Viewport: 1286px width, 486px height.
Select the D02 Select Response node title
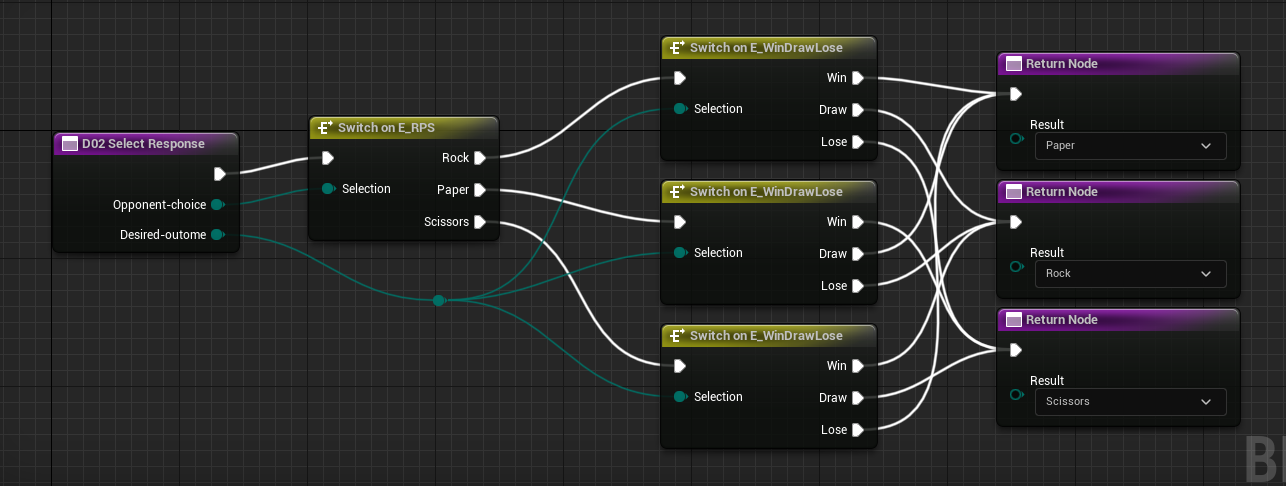[x=143, y=144]
